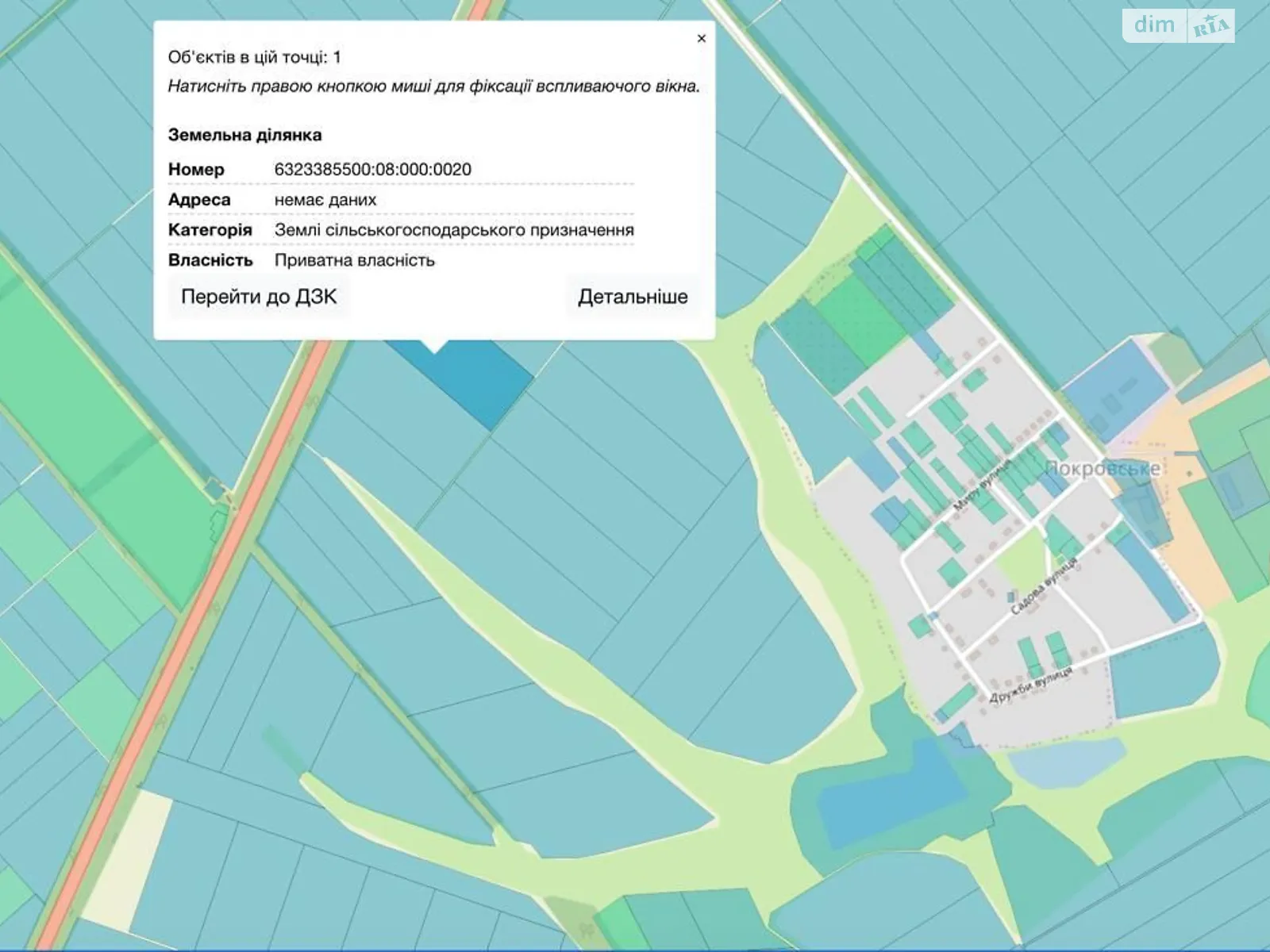Click the 'Приватна власність' ownership value

pos(354,260)
